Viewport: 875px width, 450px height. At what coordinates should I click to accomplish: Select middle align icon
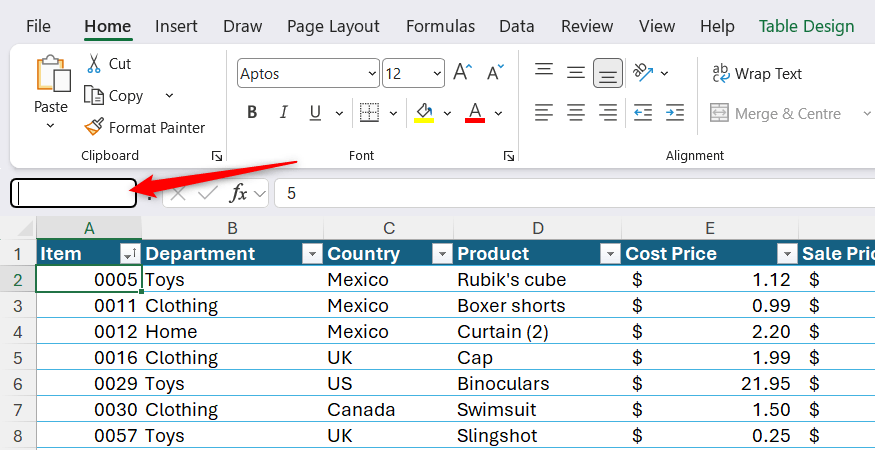click(x=575, y=73)
